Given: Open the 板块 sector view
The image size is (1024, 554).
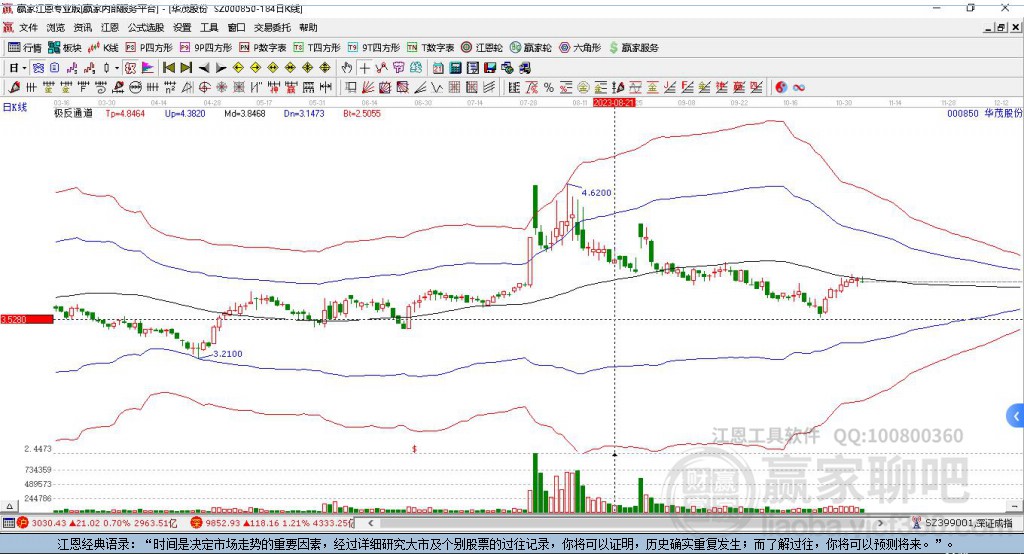Looking at the screenshot, I should pos(64,48).
